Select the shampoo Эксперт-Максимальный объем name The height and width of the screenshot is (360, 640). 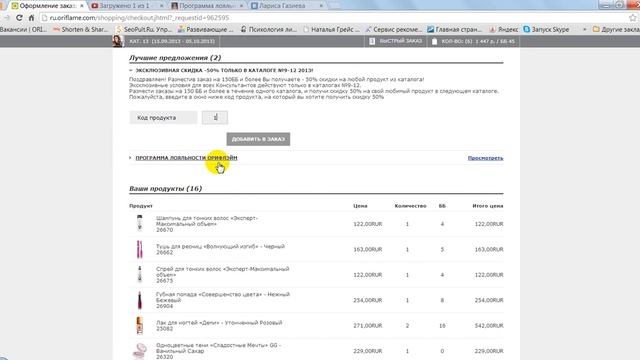[207, 221]
